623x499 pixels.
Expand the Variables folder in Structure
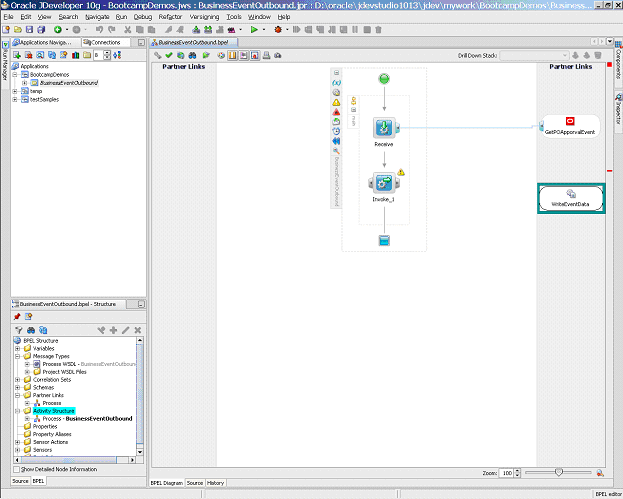(17, 348)
